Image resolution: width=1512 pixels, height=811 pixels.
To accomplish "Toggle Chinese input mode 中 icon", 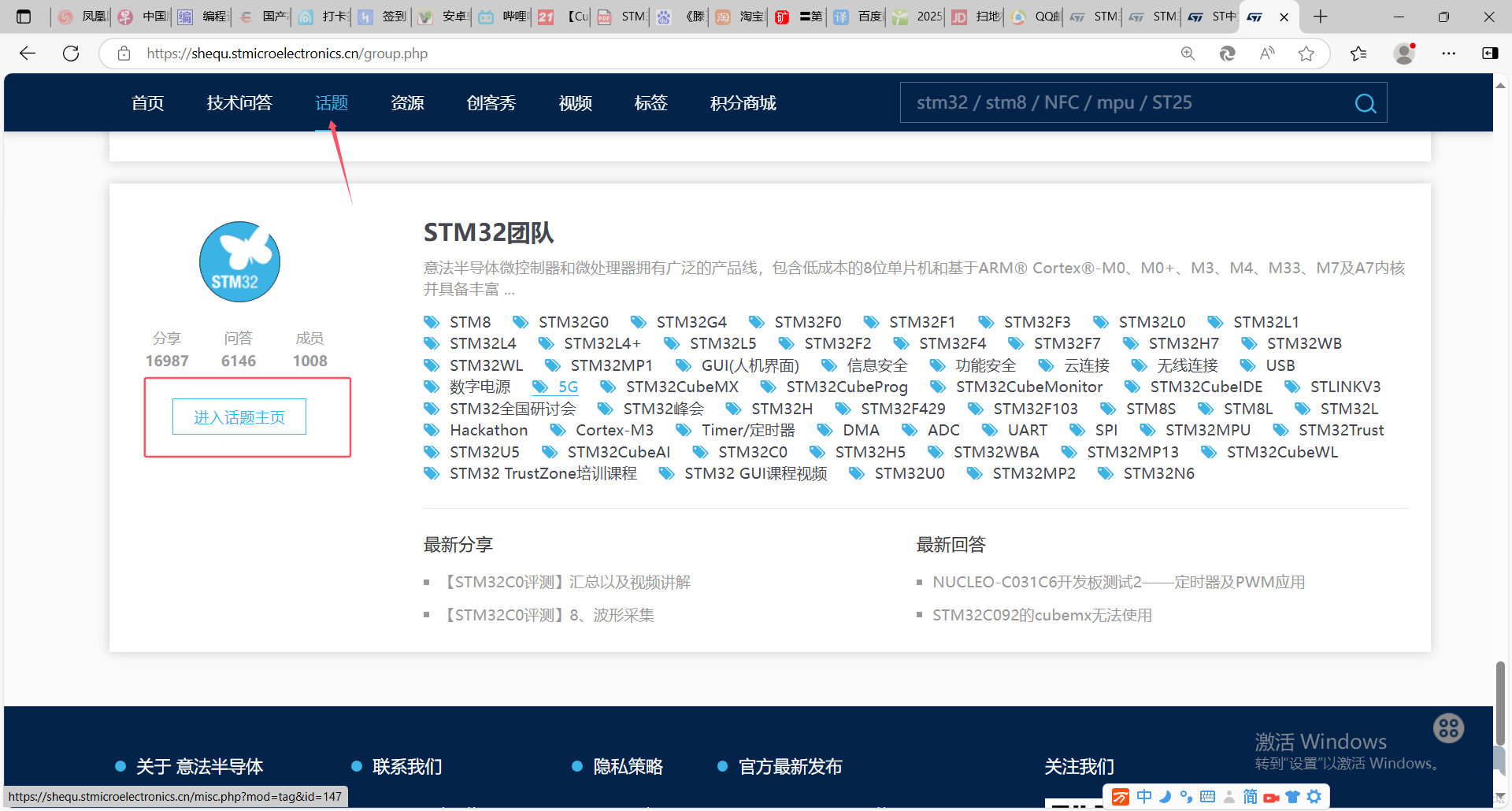I will pos(1144,797).
